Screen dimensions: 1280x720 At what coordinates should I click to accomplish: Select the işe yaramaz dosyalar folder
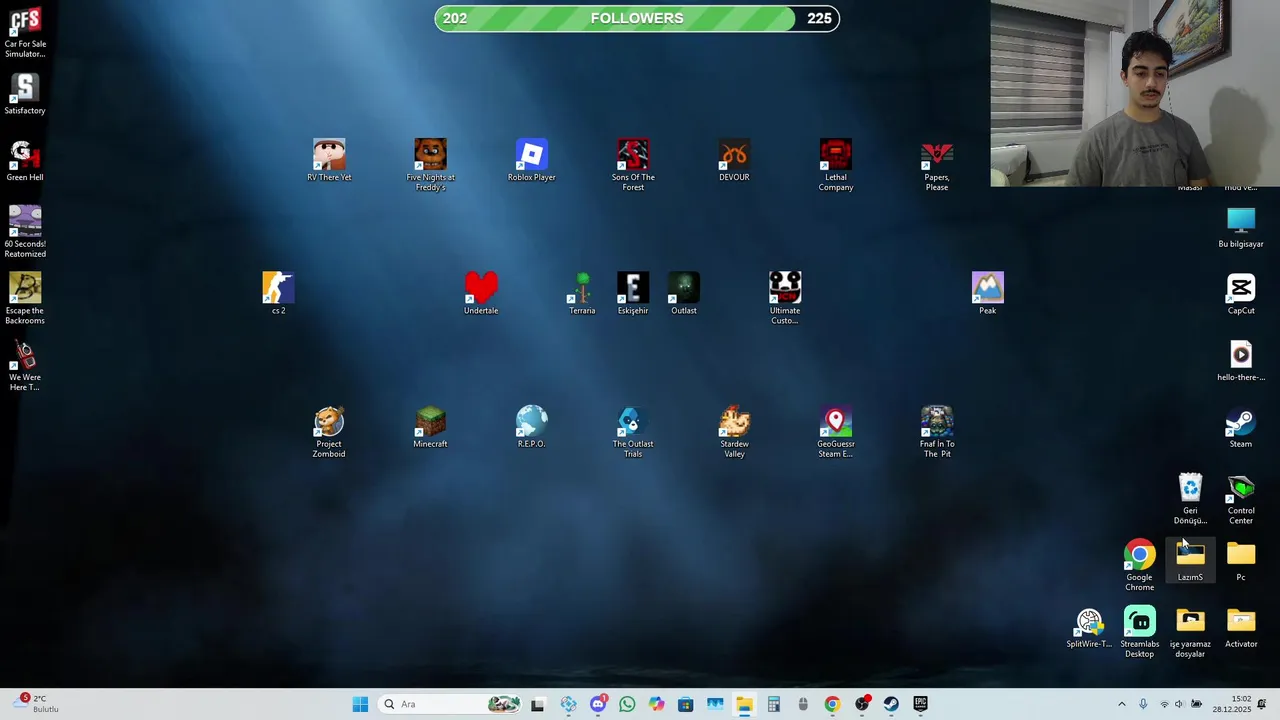click(1190, 632)
